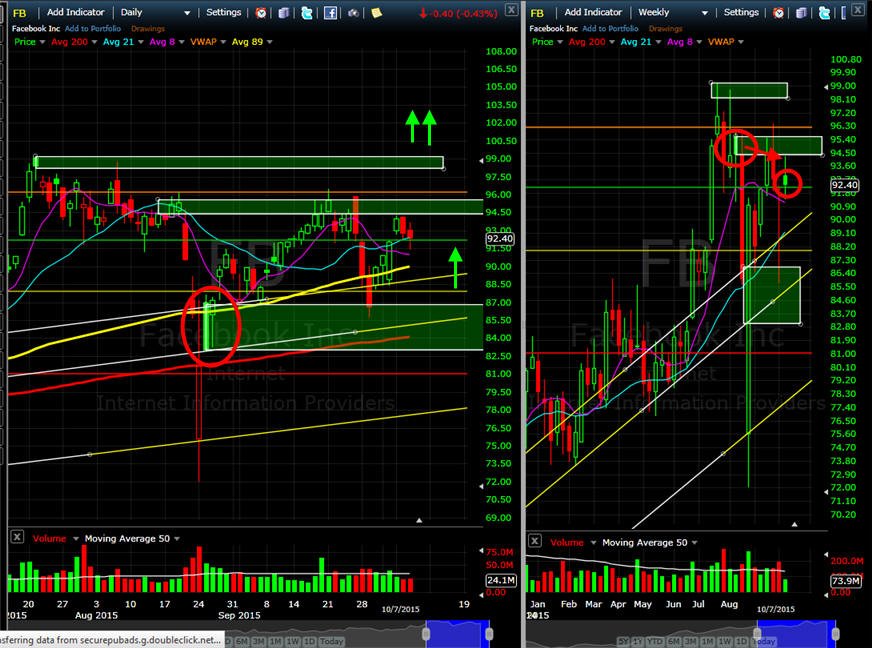Select 3M range in Daily chart
The image size is (872, 648).
[x=259, y=641]
